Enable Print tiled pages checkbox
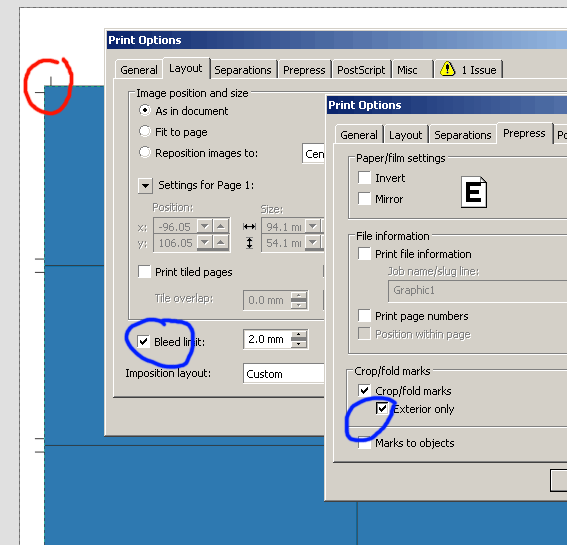 [x=144, y=272]
